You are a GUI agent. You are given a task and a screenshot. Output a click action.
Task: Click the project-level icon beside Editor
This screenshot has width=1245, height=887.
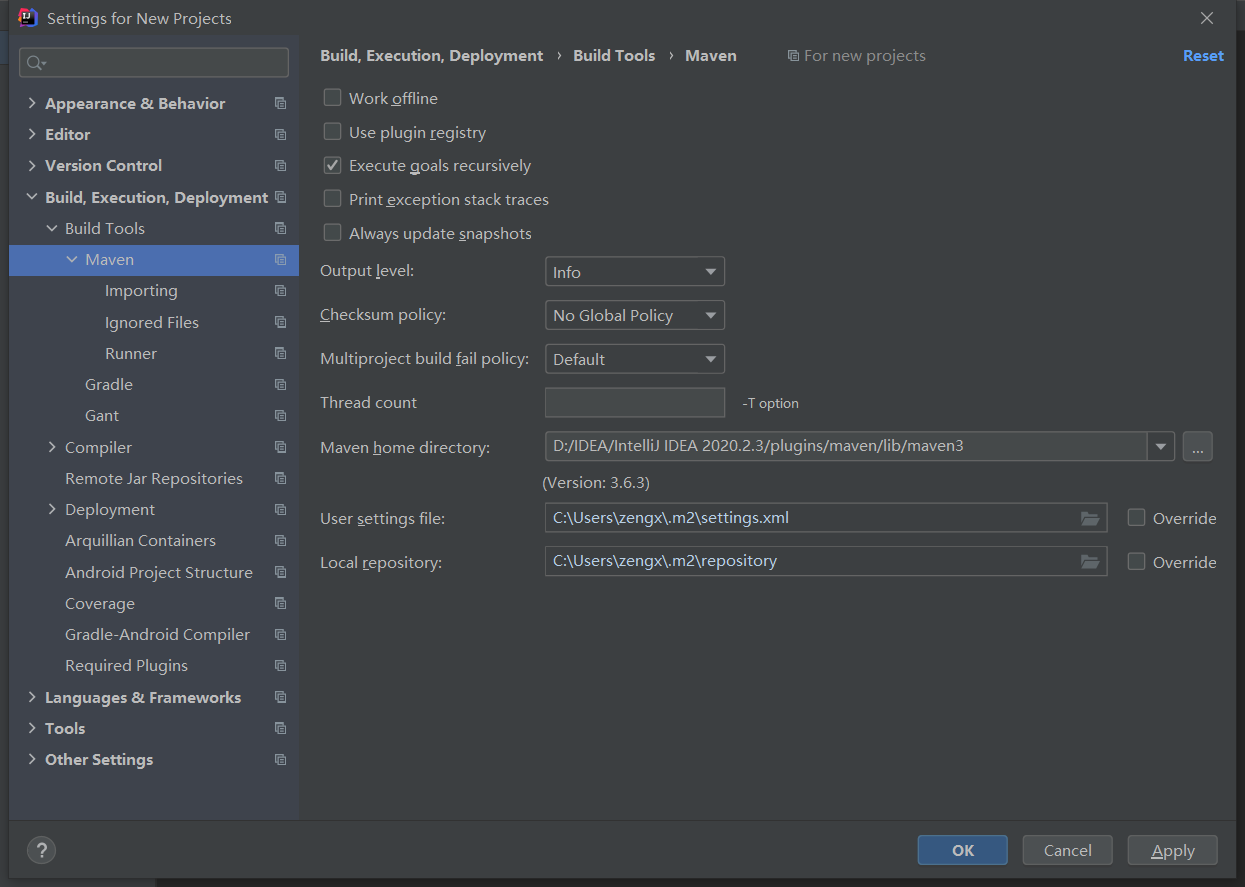[280, 134]
